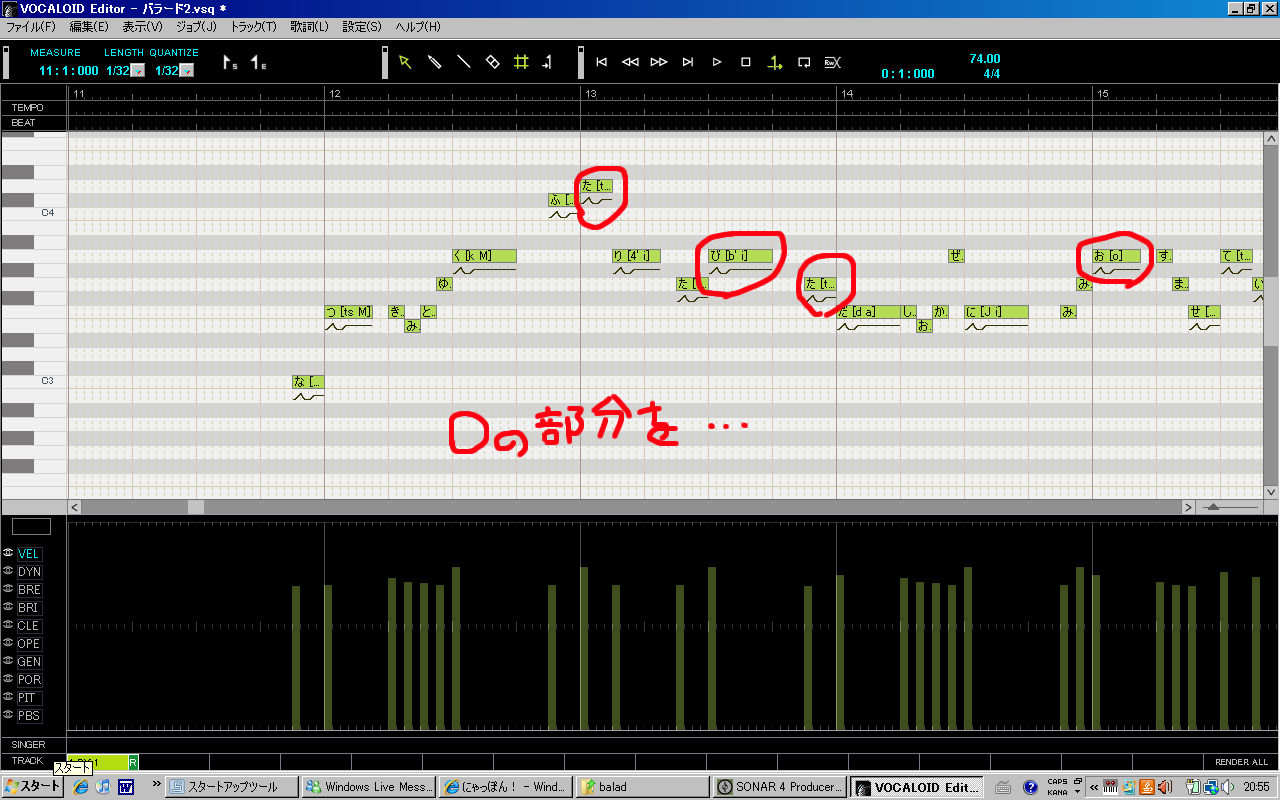Adjust the horizontal zoom slider

(1213, 507)
